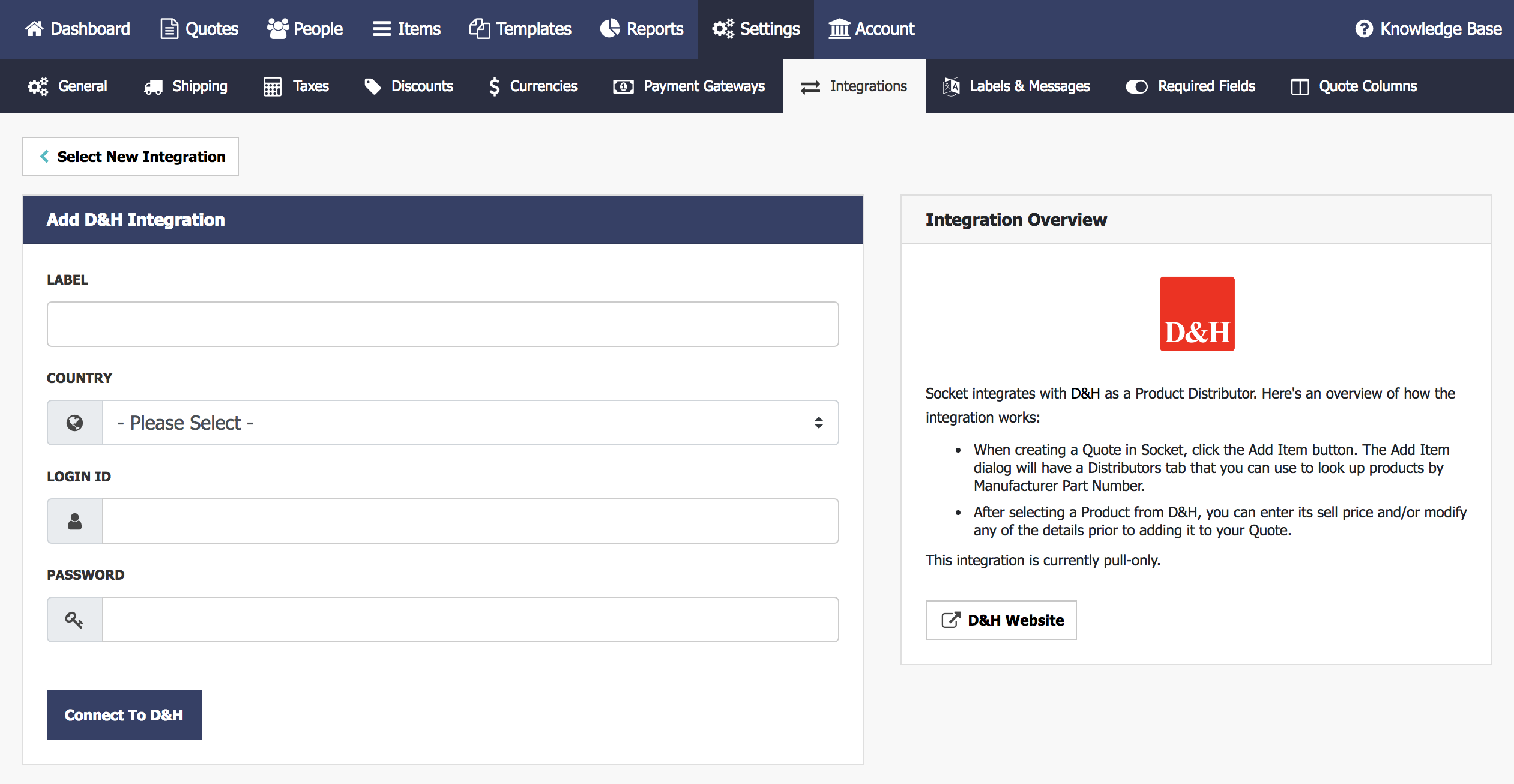Click the back chevron on Select New Integration
The height and width of the screenshot is (784, 1514).
point(44,157)
